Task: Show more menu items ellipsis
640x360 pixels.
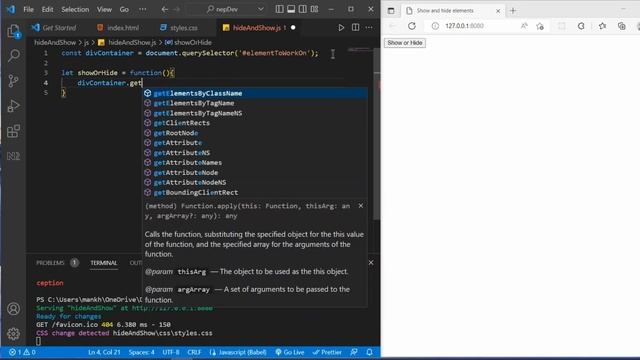Action: click(x=142, y=9)
